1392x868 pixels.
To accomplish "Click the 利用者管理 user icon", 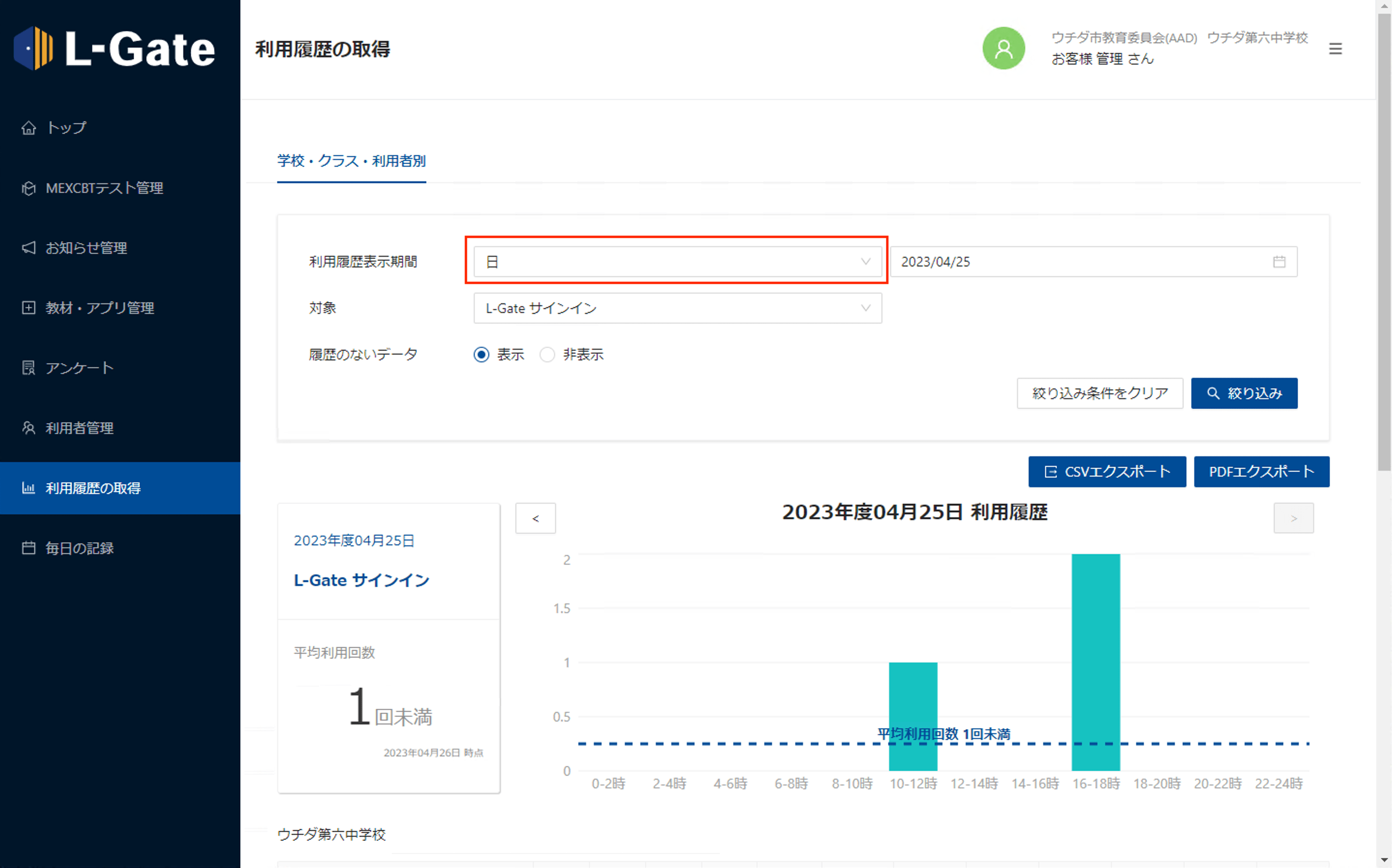I will tap(29, 428).
